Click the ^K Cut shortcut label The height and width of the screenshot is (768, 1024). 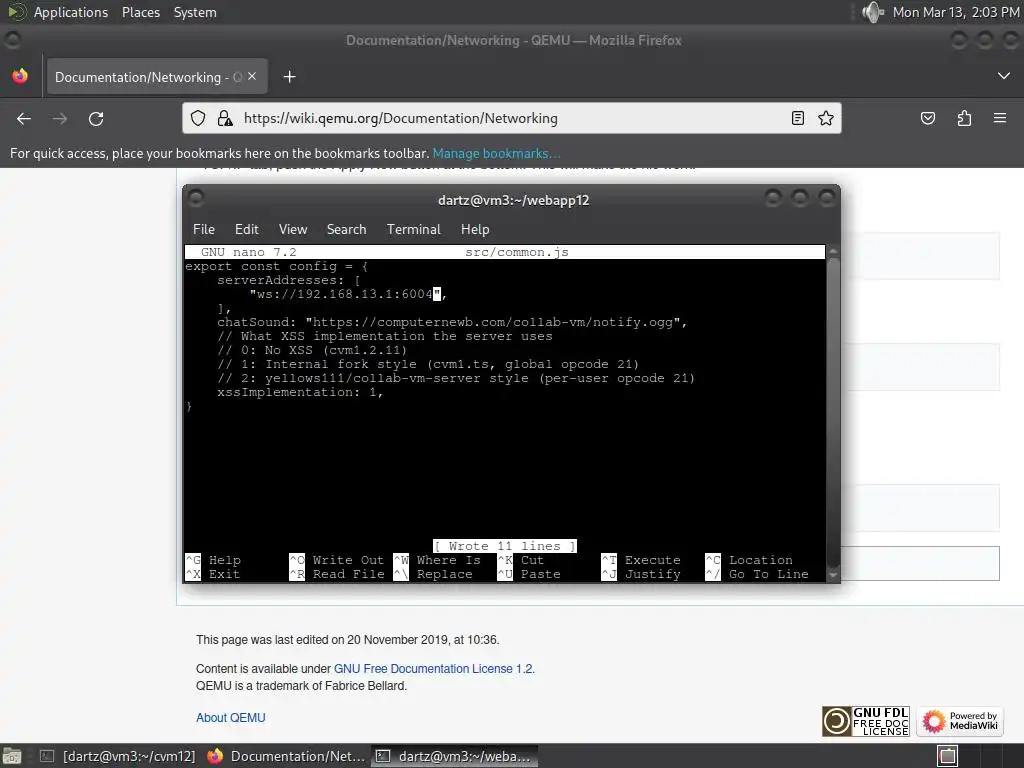[x=520, y=560]
